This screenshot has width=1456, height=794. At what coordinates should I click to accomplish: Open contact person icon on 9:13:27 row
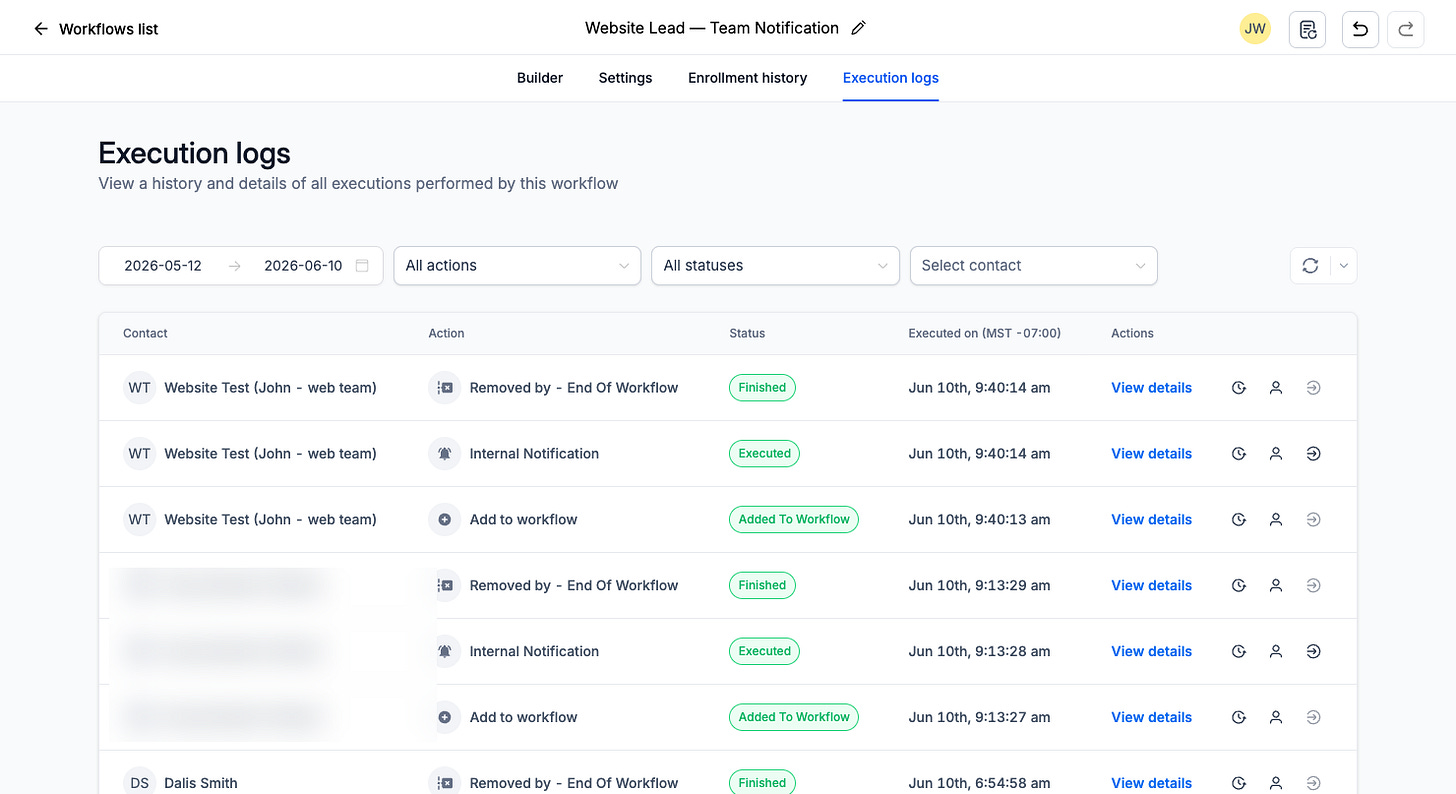point(1276,718)
